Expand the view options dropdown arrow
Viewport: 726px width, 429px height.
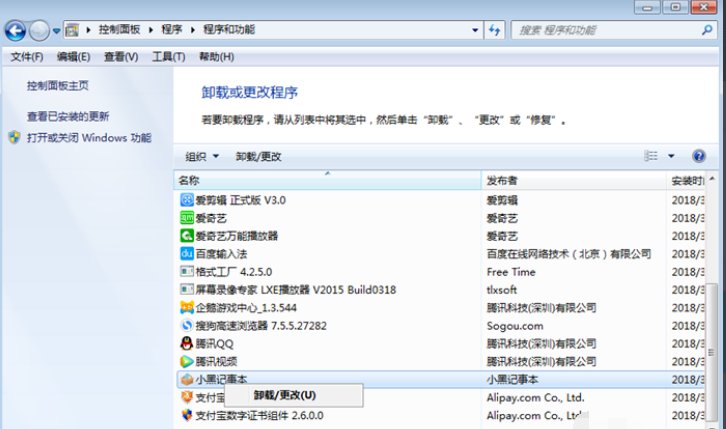671,156
